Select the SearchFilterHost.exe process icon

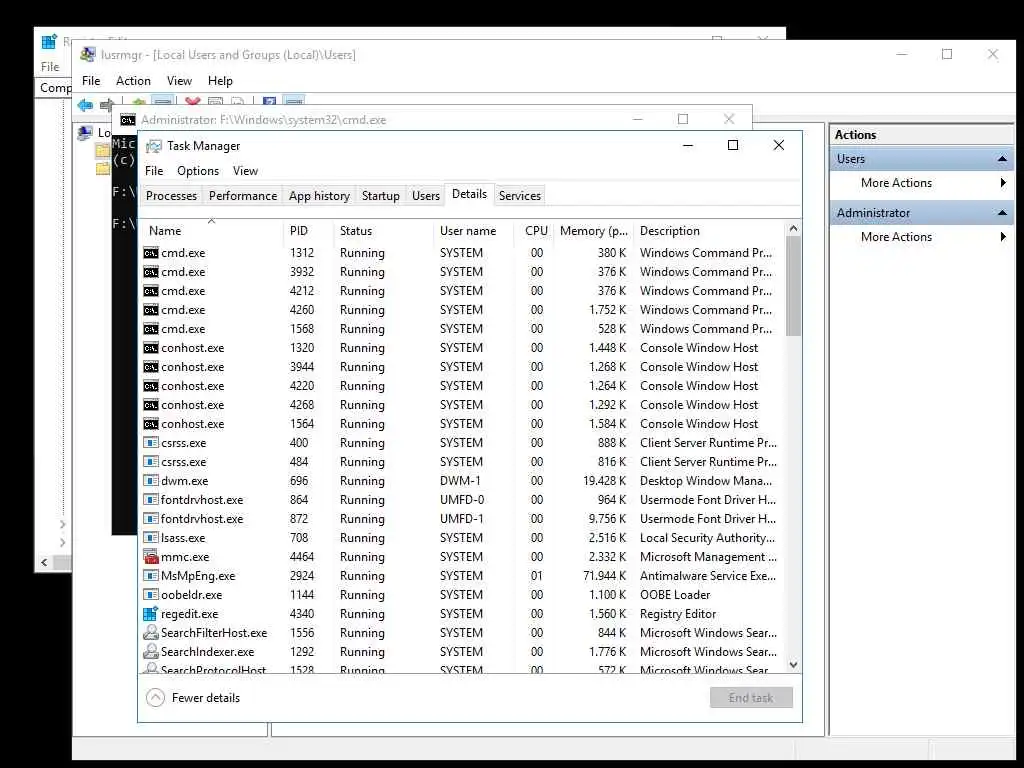coord(151,632)
